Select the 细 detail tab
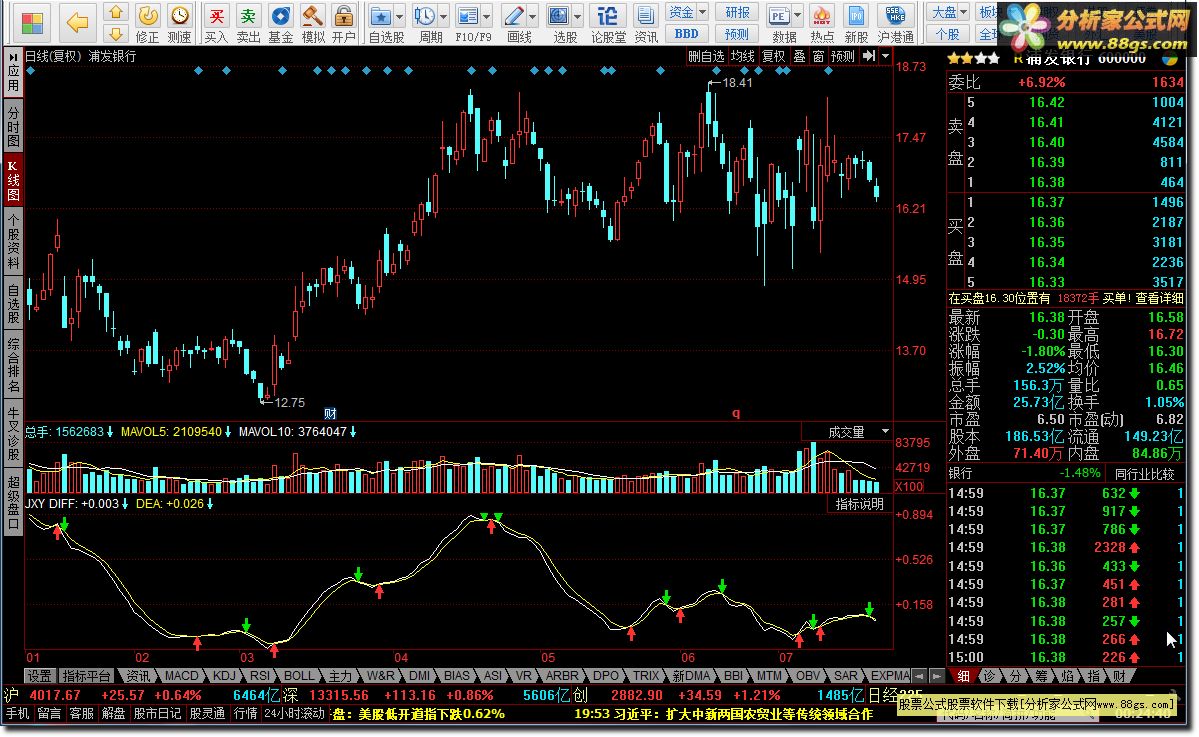The image size is (1199, 737). pyautogui.click(x=963, y=676)
